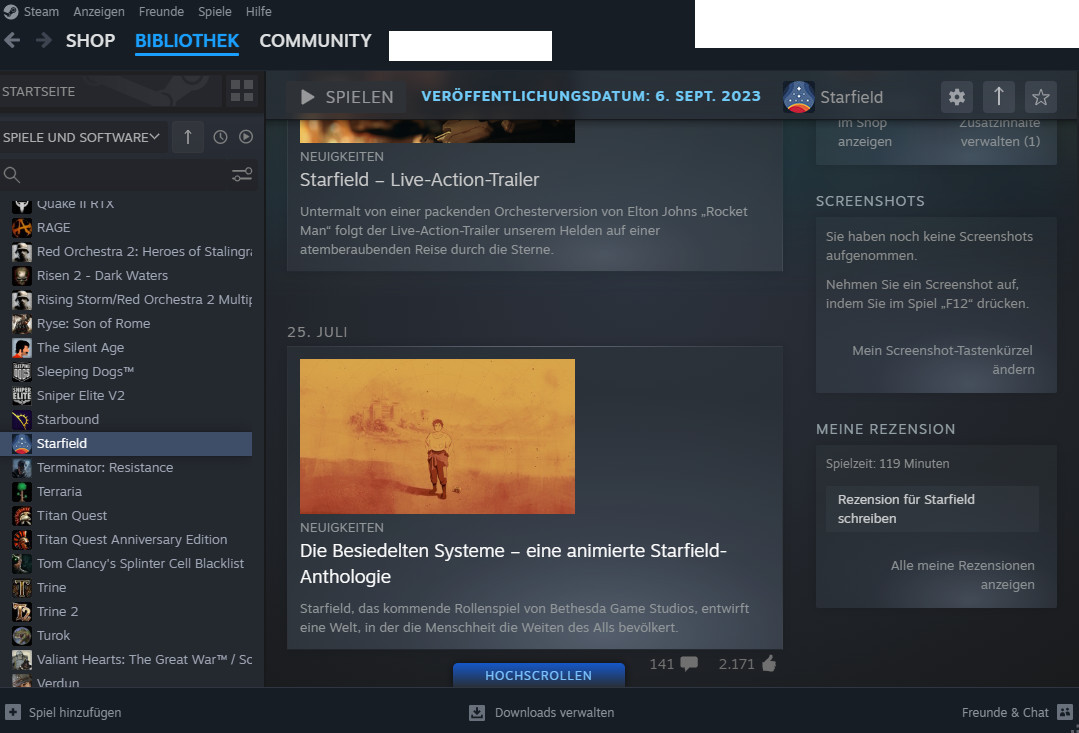The image size is (1079, 733).
Task: Click the sort arrow icon beside Spiele und Software
Action: (188, 137)
